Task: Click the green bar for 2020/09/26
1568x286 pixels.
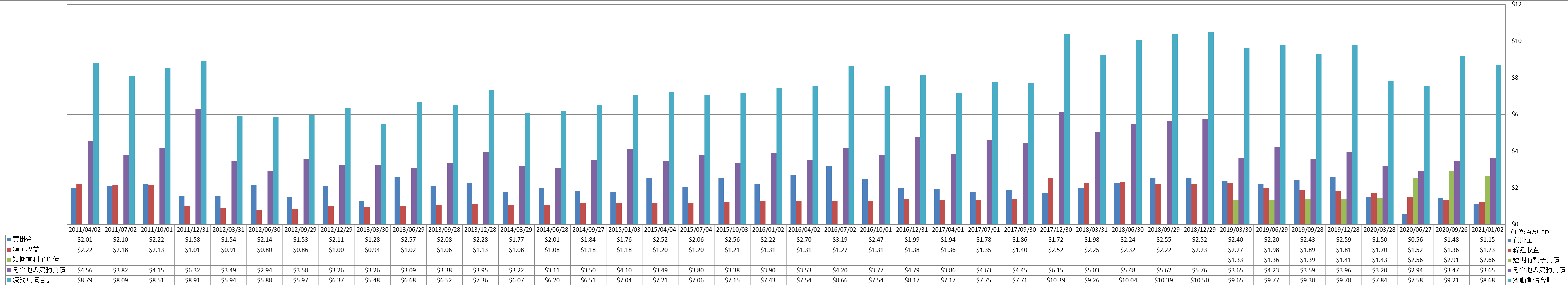Action: click(1452, 197)
